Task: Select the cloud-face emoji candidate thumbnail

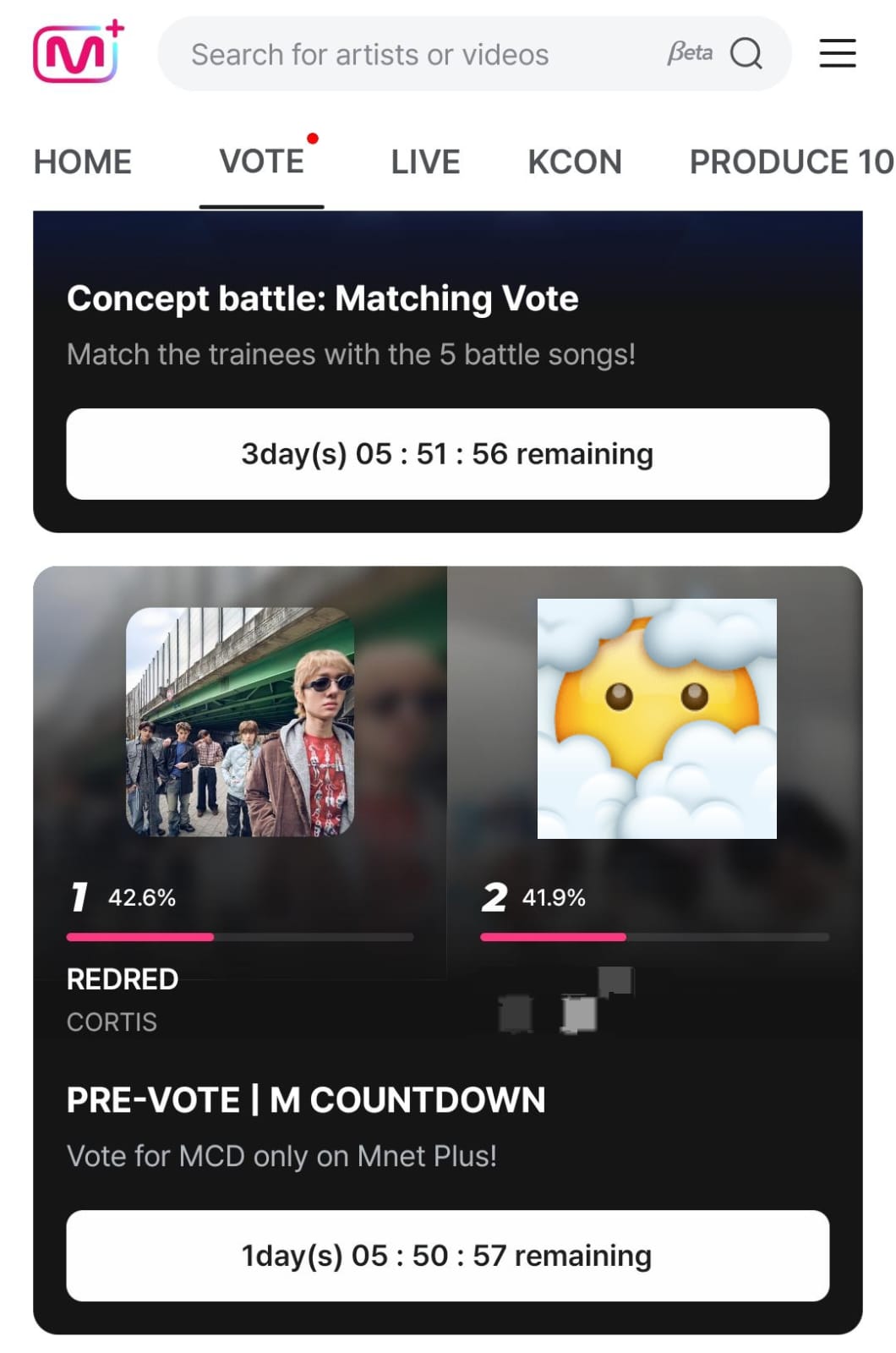Action: [657, 719]
